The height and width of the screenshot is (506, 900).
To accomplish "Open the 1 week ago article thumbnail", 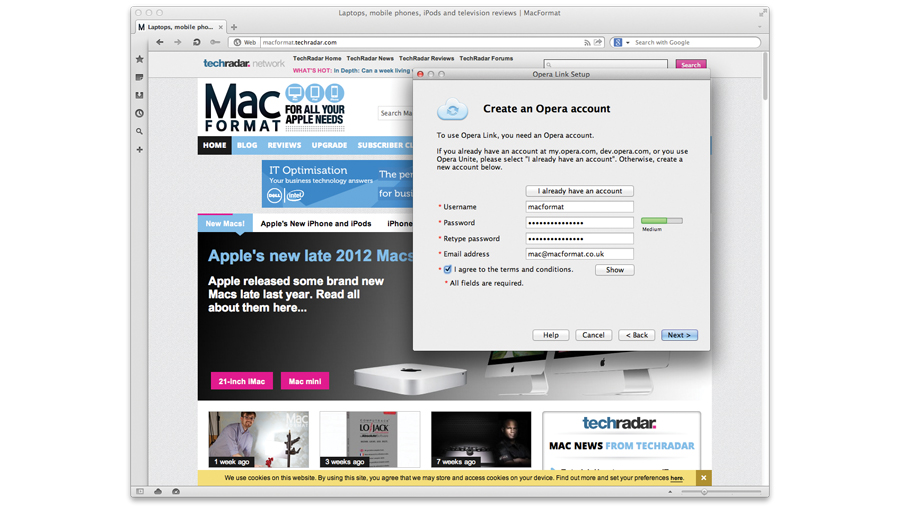I will pyautogui.click(x=258, y=439).
